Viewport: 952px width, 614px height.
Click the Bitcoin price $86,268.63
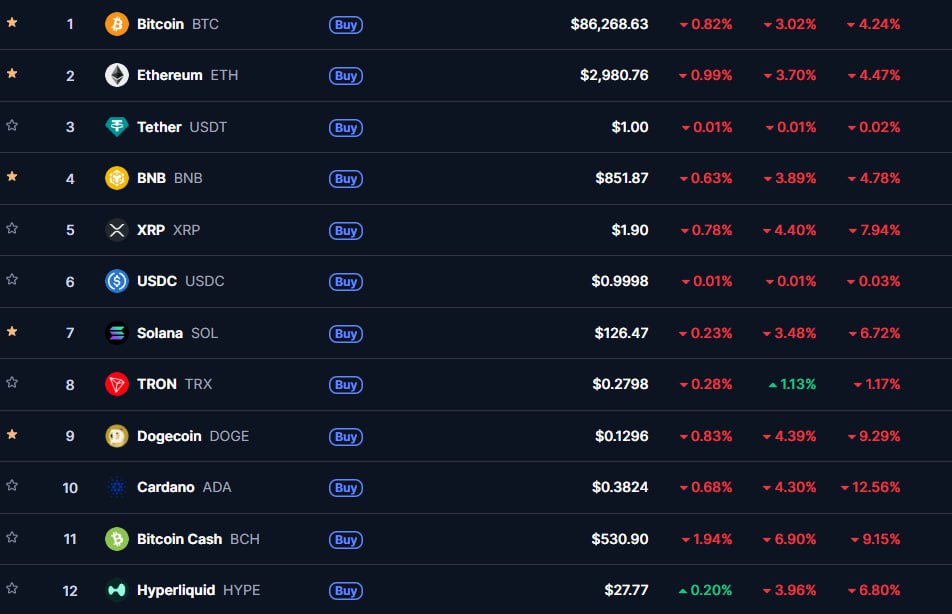[609, 24]
